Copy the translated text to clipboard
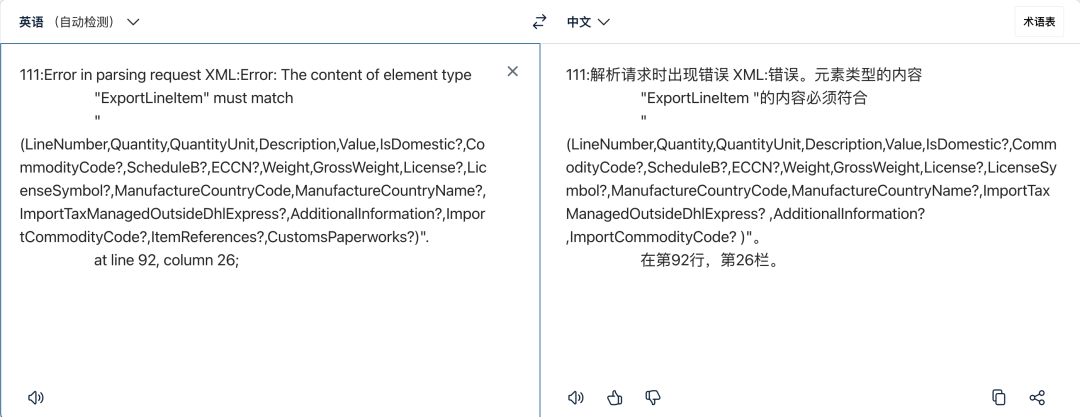The width and height of the screenshot is (1080, 417). click(999, 397)
